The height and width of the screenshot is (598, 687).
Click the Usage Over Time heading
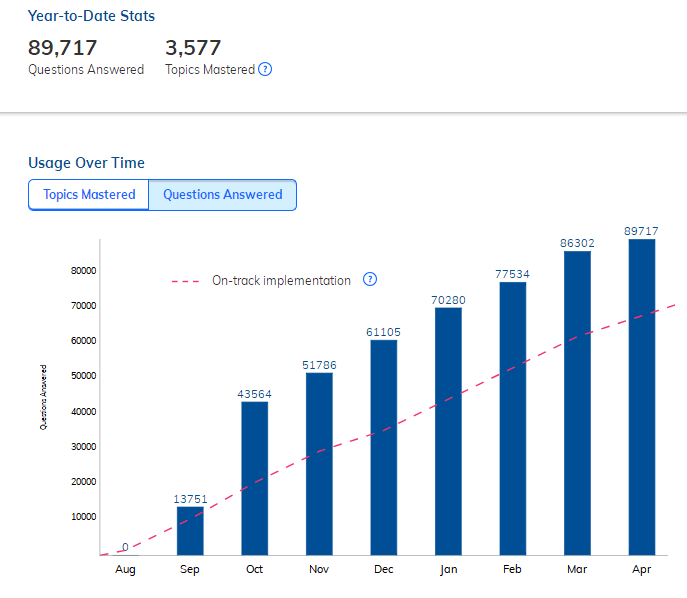pos(86,163)
